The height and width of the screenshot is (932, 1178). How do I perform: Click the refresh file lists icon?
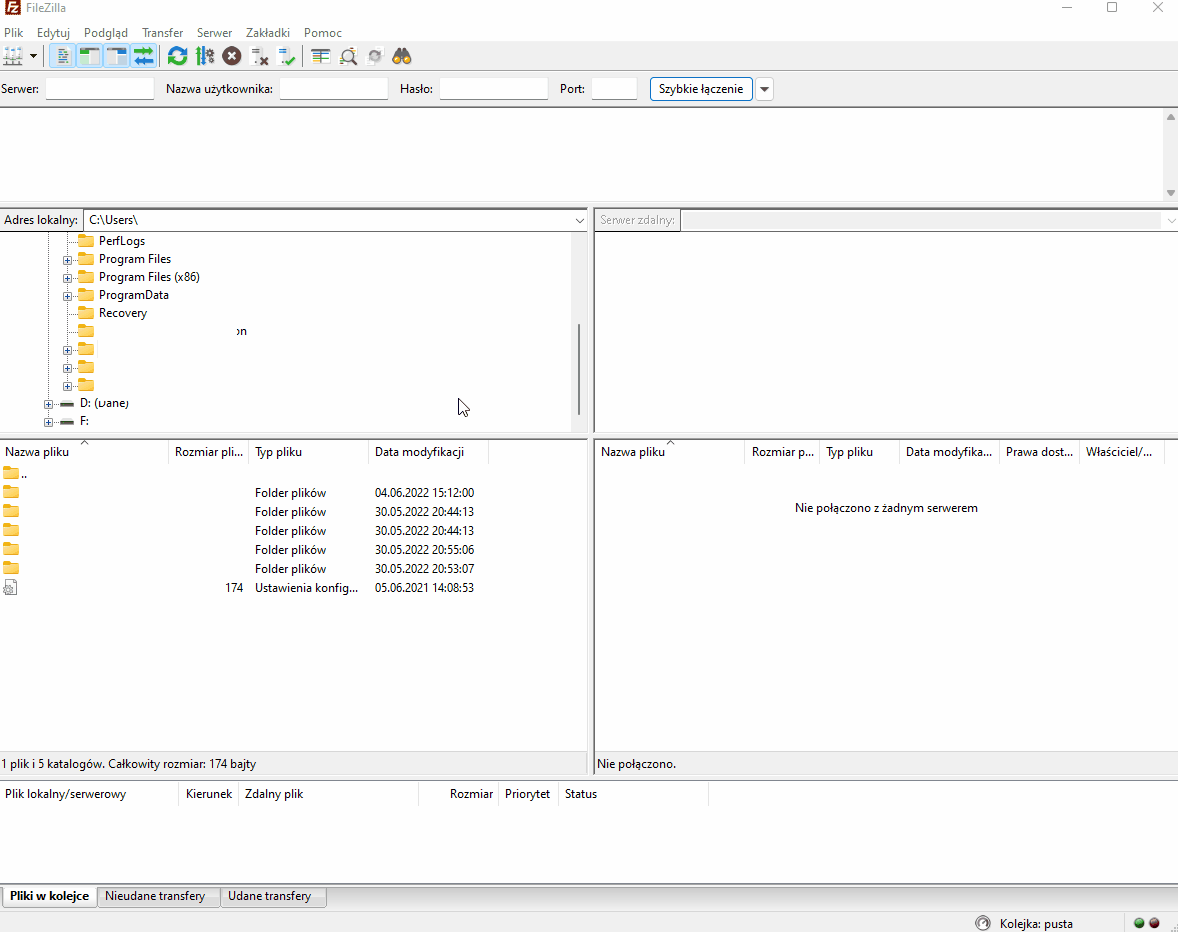click(177, 56)
